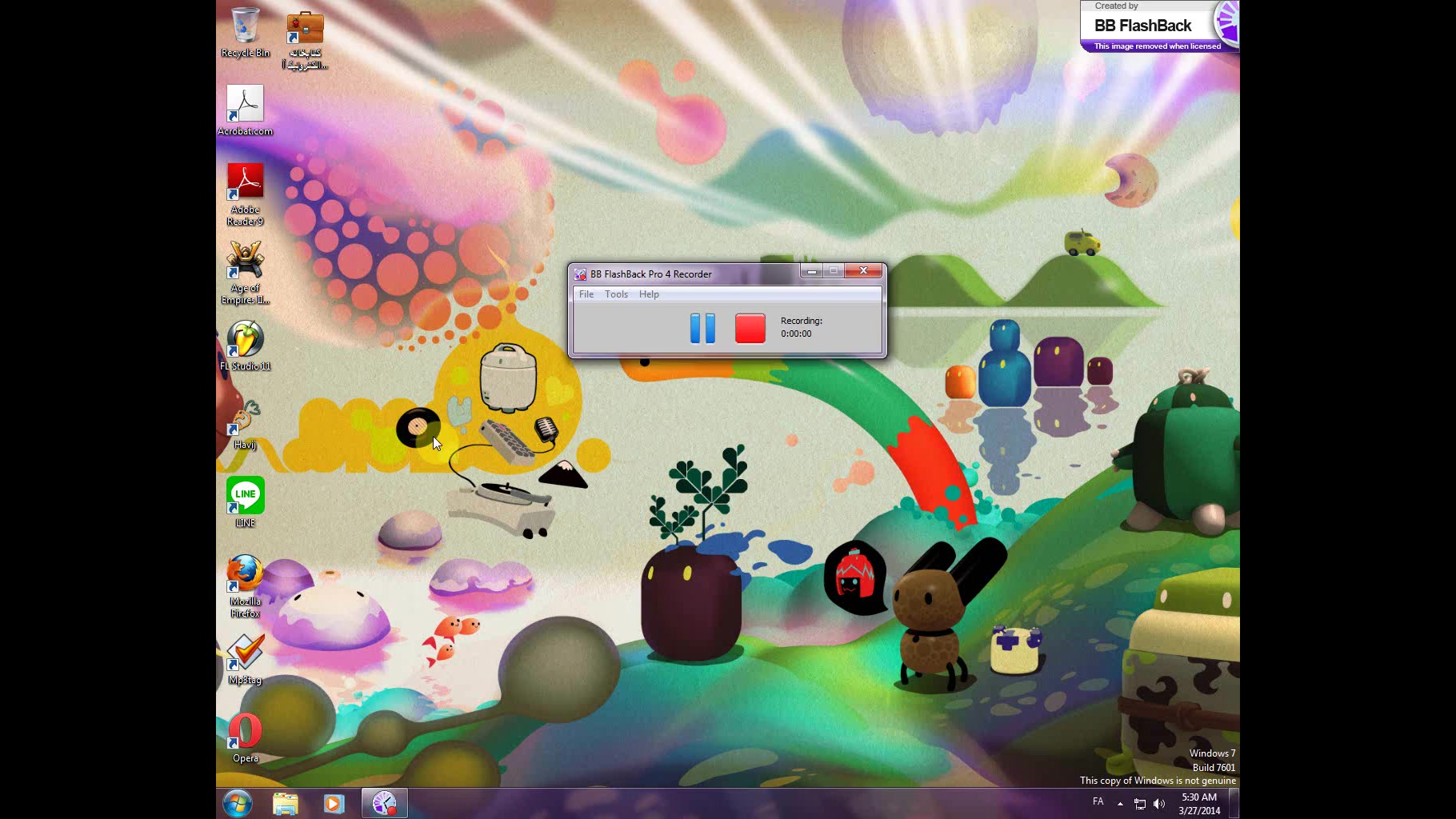Open the network status tray icon
Image resolution: width=1456 pixels, height=819 pixels.
(x=1140, y=804)
